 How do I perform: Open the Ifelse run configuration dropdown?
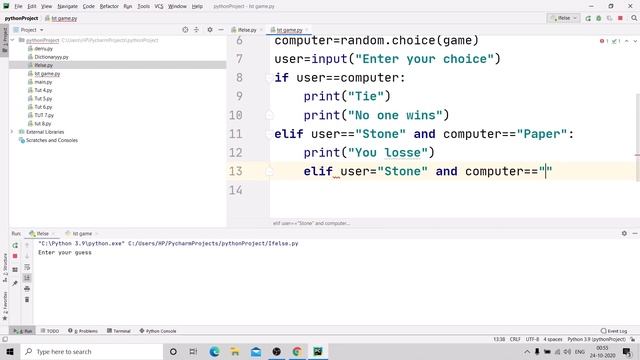tap(563, 18)
